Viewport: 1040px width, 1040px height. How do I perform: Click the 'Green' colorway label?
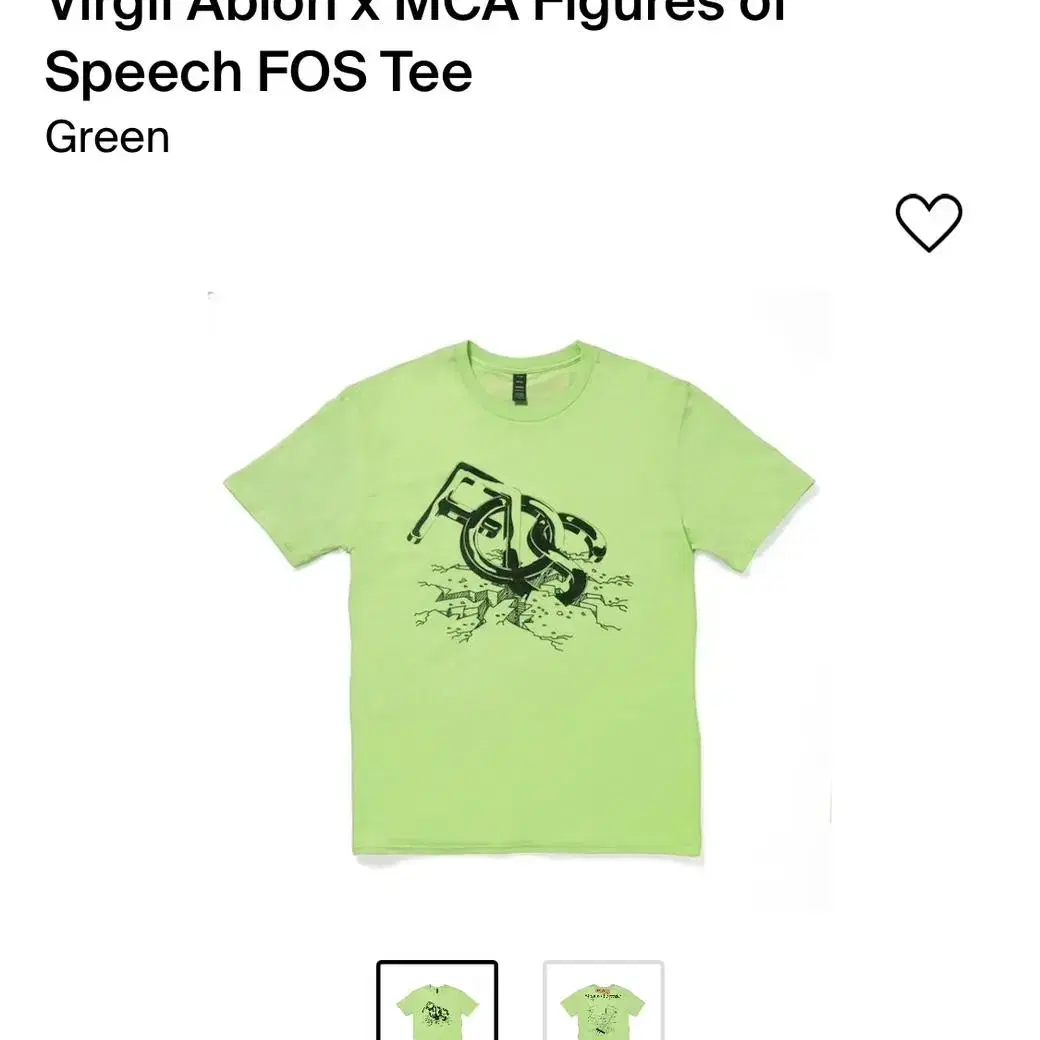click(x=107, y=137)
